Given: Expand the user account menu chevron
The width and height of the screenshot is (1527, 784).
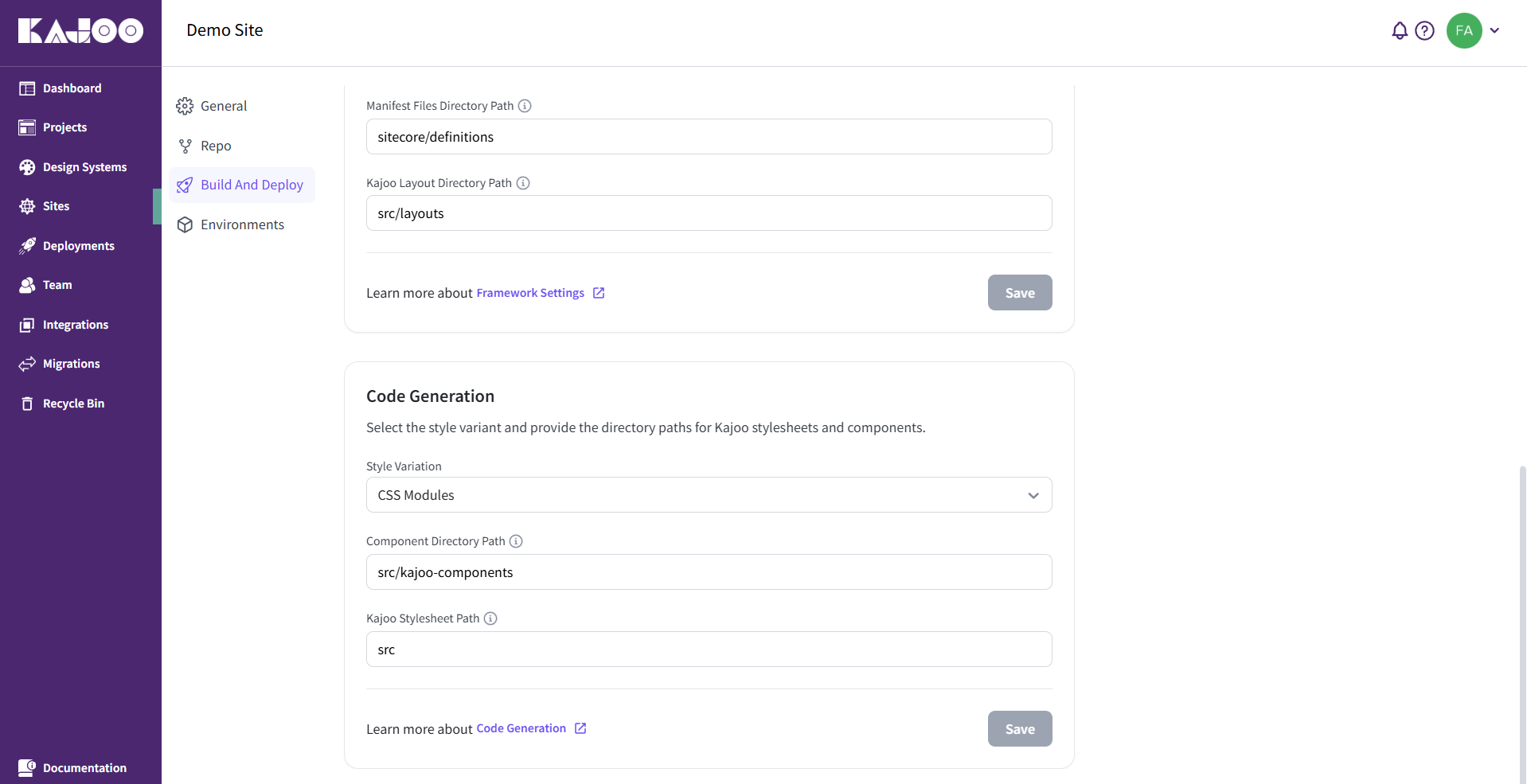Looking at the screenshot, I should (x=1495, y=31).
